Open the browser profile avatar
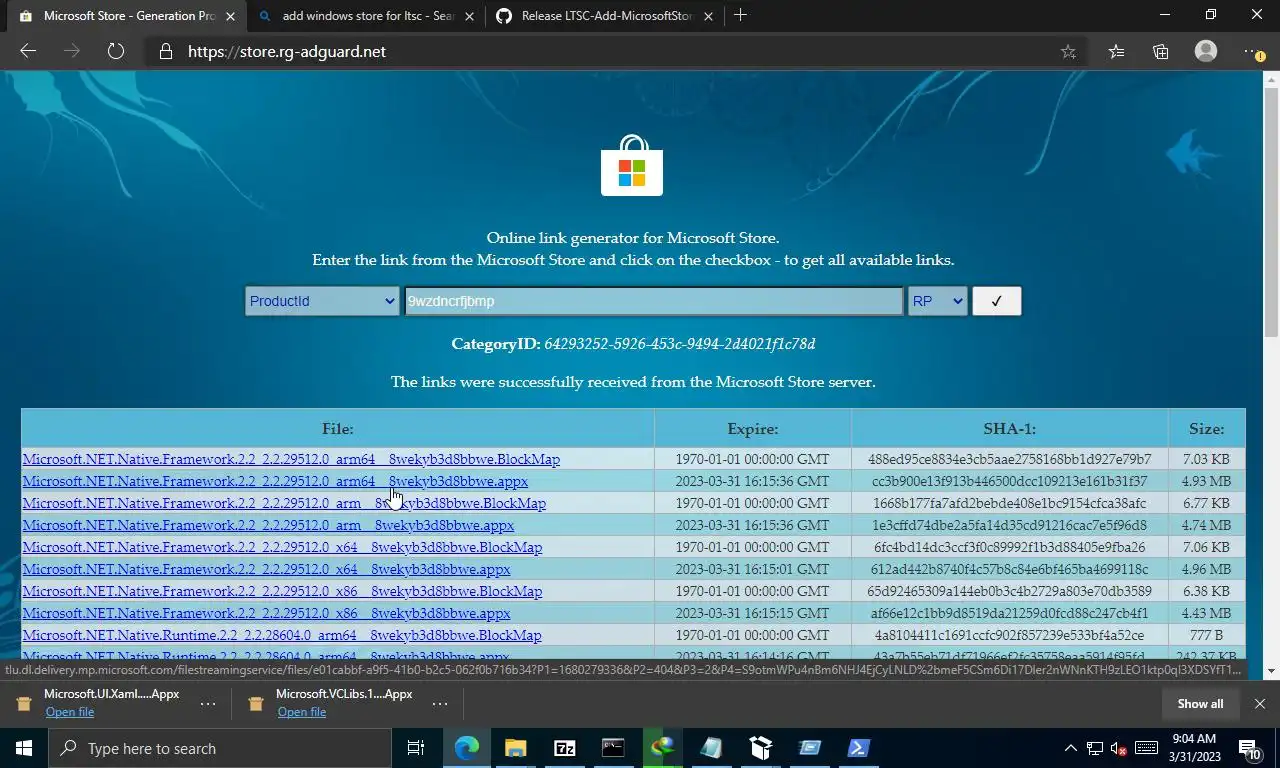 pyautogui.click(x=1206, y=51)
